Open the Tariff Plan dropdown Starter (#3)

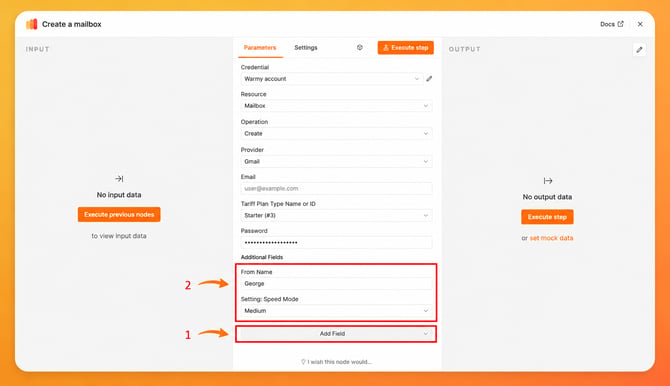click(336, 215)
